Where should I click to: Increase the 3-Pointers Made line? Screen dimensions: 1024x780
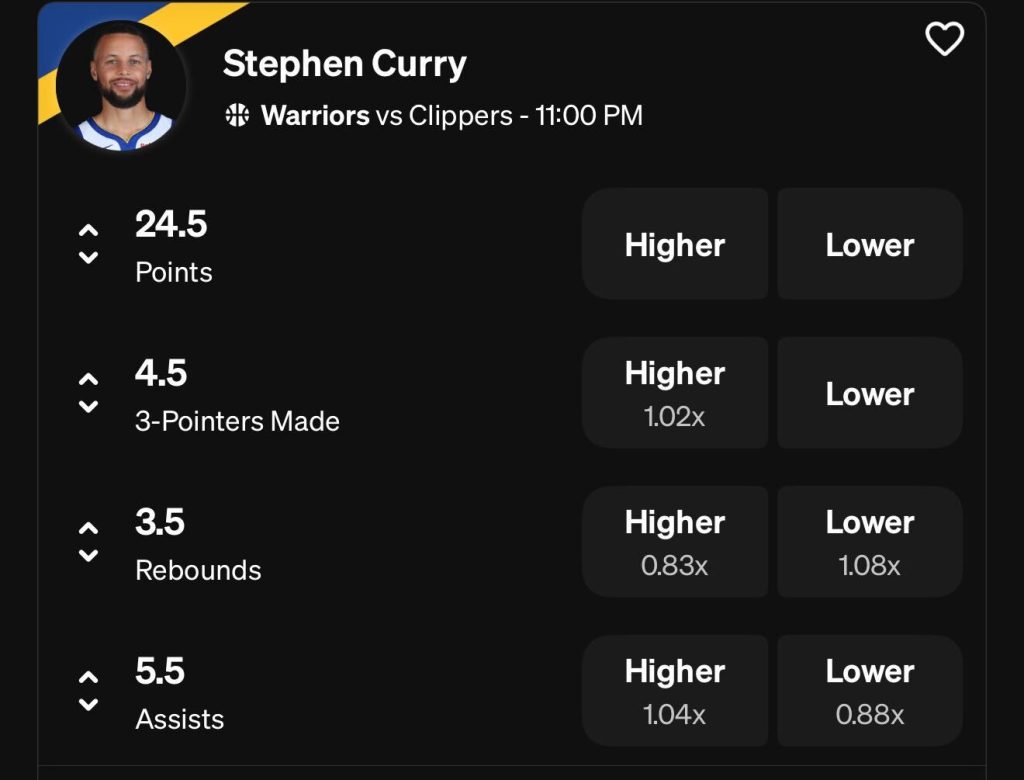click(x=87, y=377)
